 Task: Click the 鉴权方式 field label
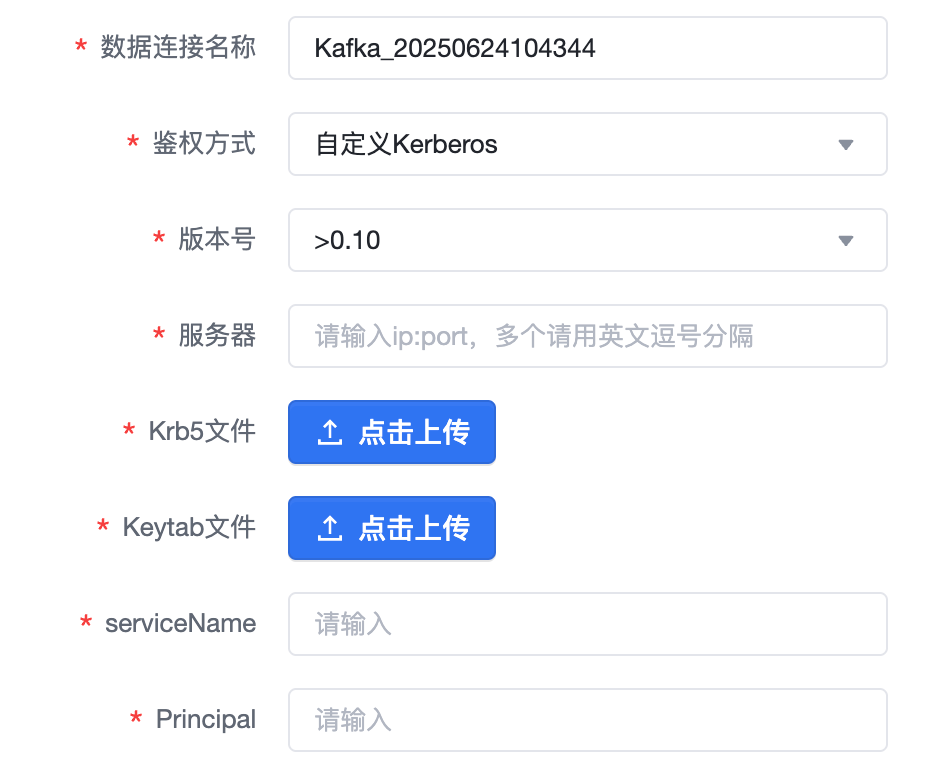tap(204, 143)
